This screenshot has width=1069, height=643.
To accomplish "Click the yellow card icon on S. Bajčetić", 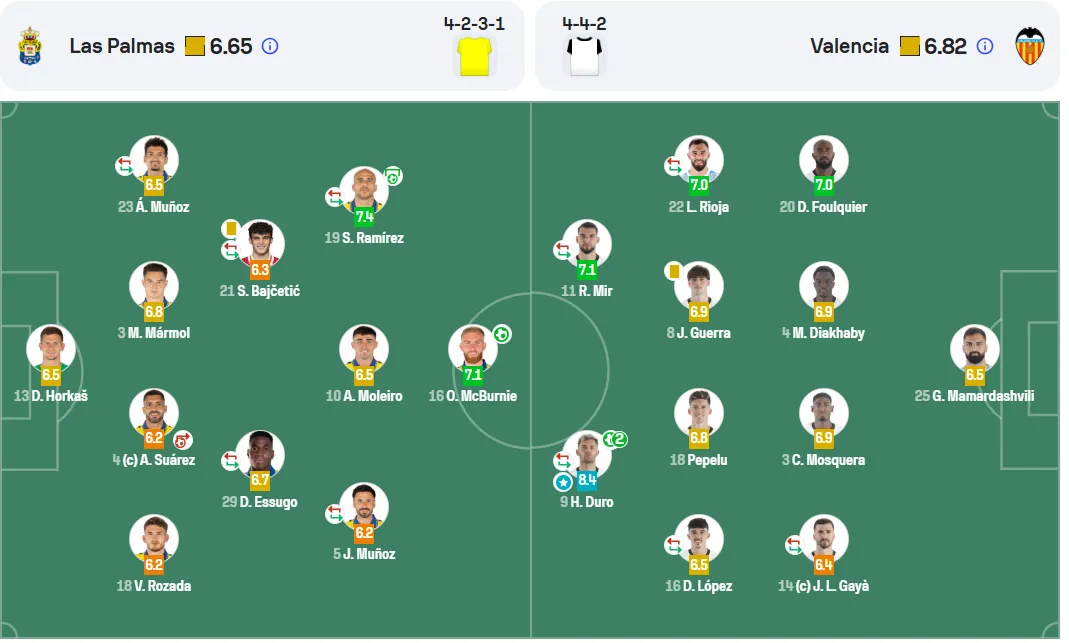I will pyautogui.click(x=231, y=228).
